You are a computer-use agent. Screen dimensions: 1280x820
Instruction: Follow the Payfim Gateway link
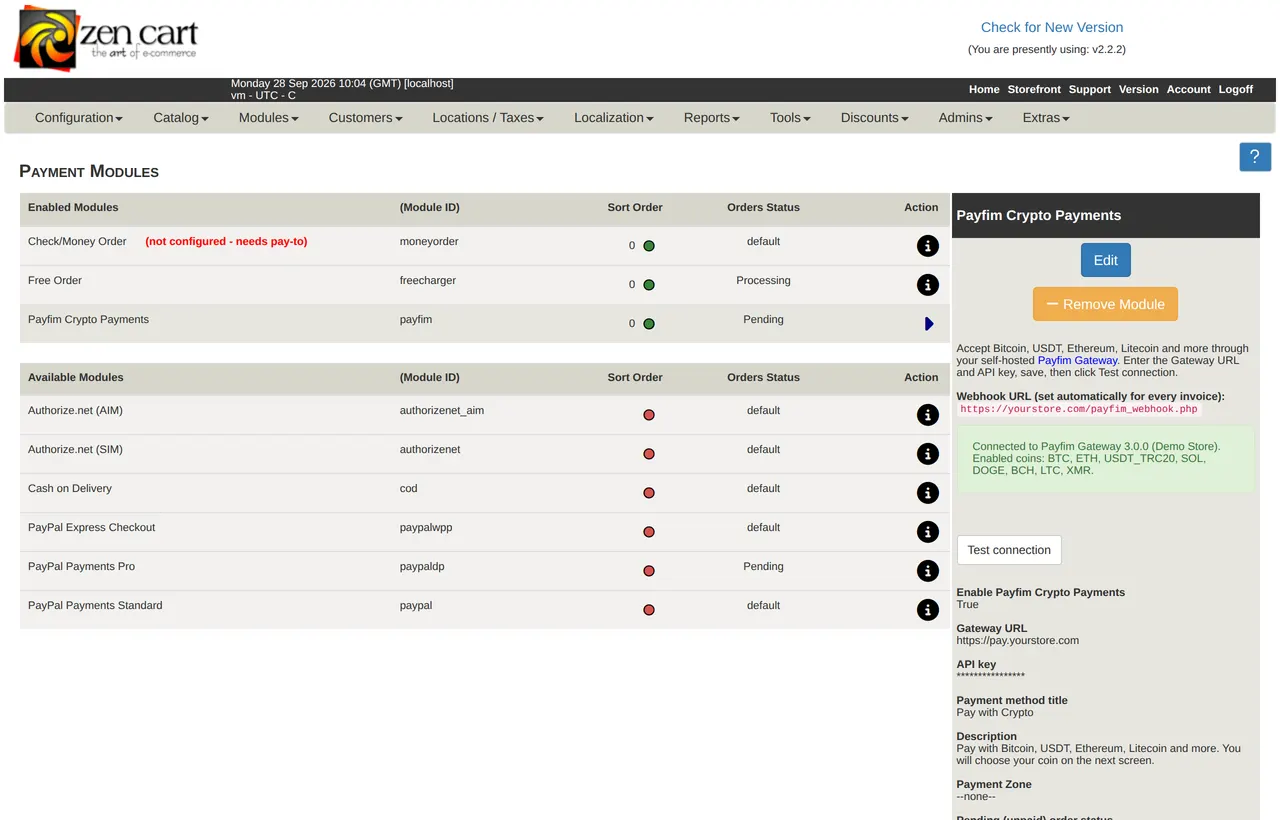tap(1077, 360)
